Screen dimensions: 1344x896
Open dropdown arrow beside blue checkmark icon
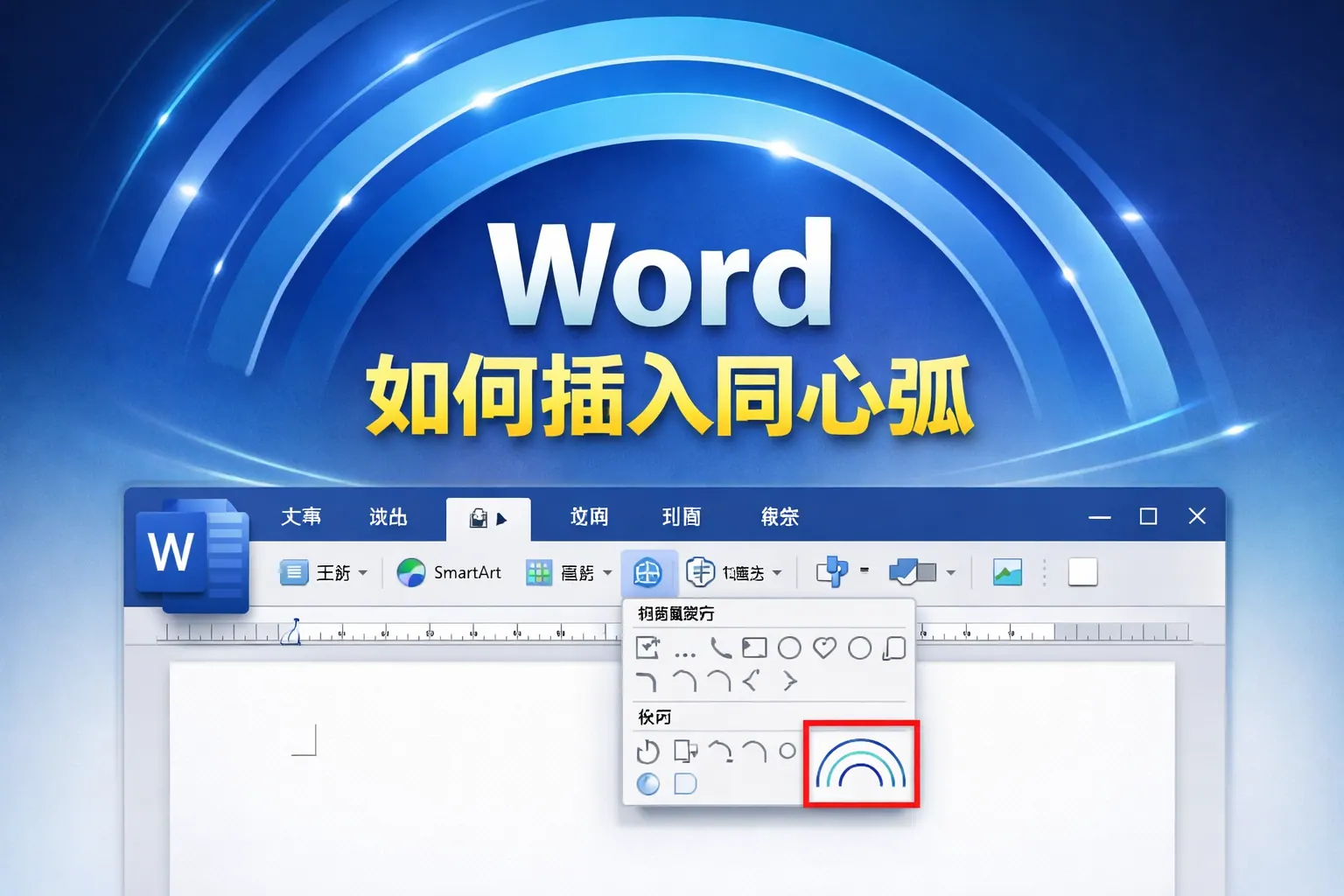tap(950, 573)
